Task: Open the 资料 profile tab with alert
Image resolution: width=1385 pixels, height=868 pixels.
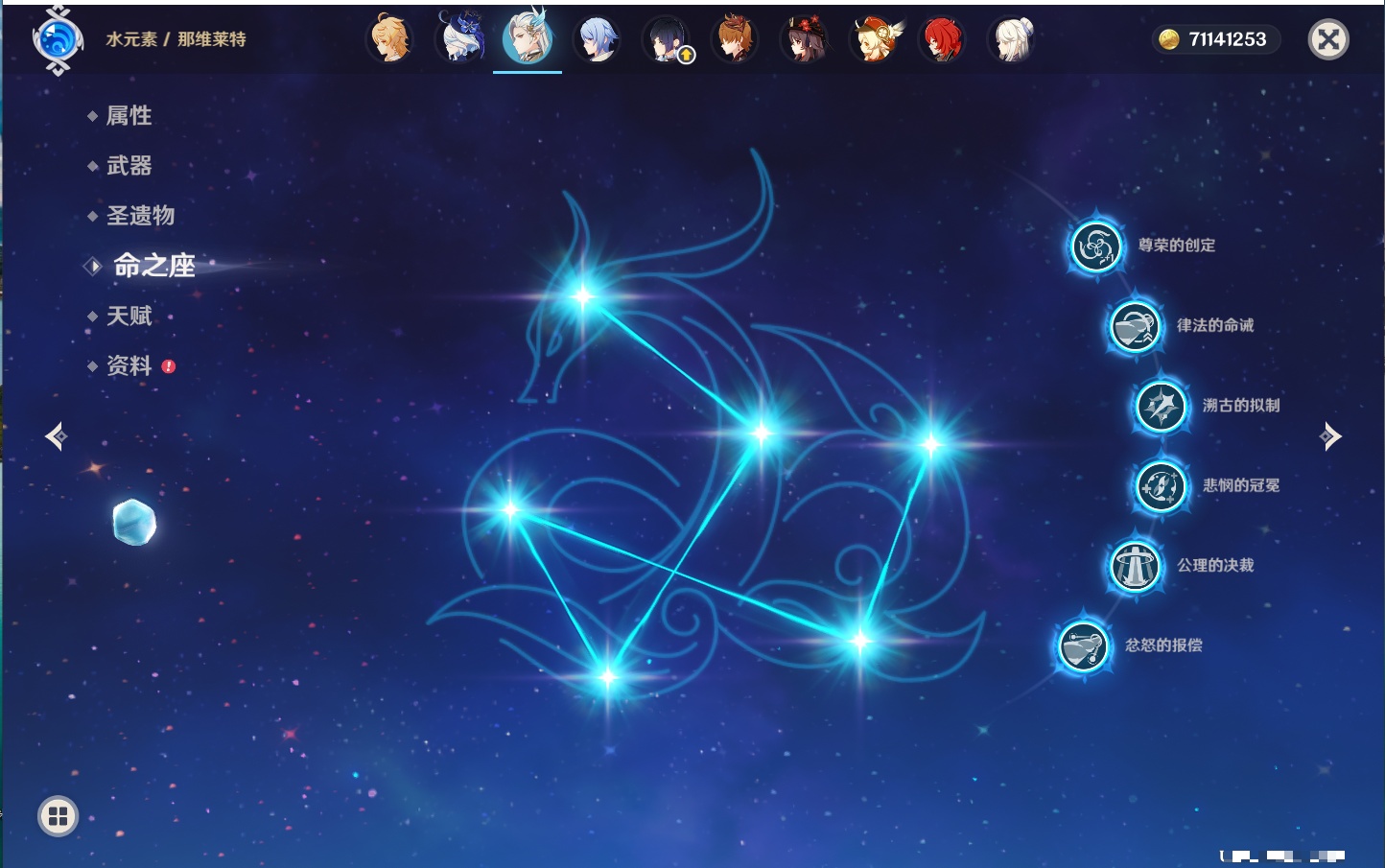Action: [130, 365]
